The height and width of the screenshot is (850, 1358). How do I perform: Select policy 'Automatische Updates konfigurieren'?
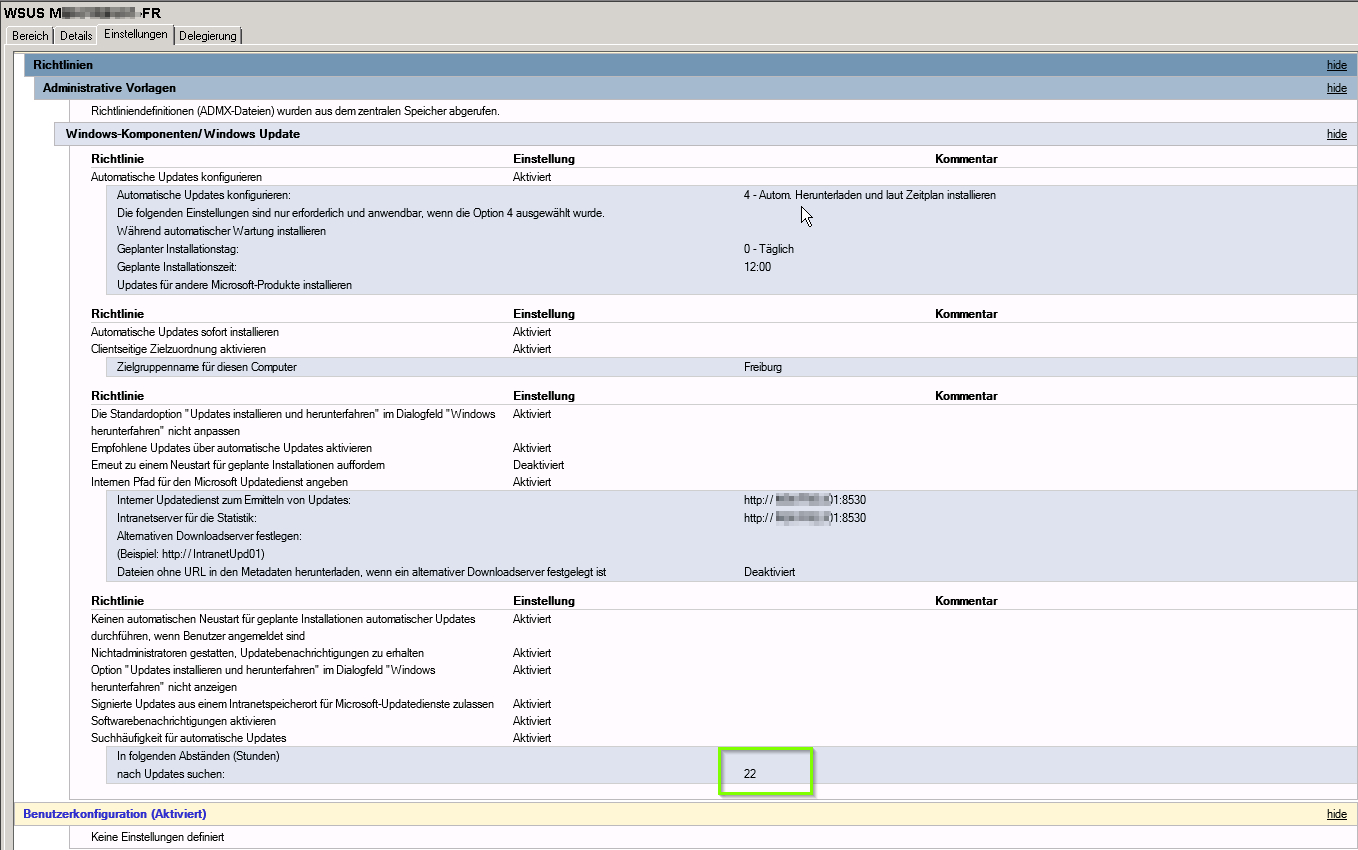click(176, 177)
